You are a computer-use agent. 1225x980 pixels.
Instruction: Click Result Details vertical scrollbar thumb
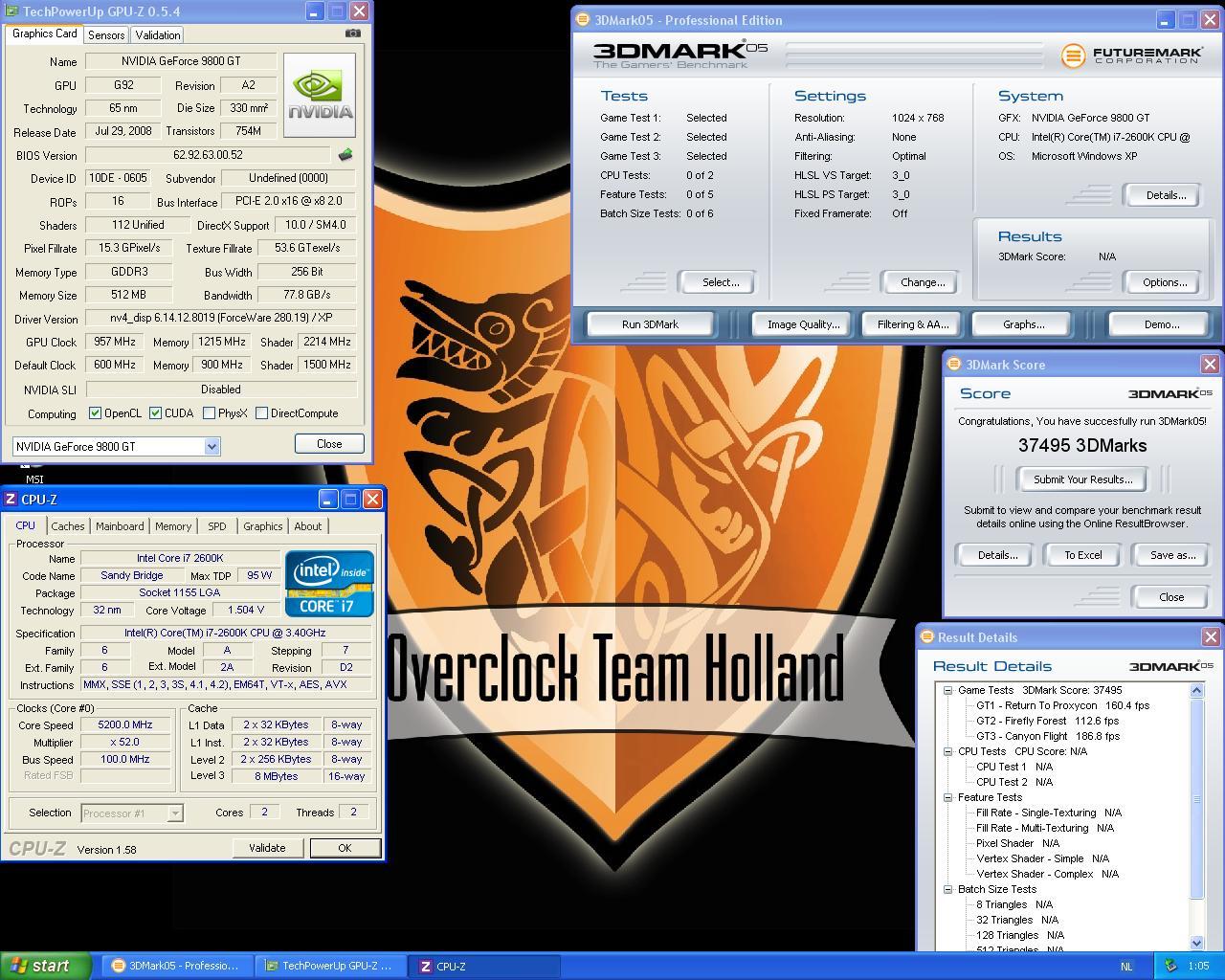pyautogui.click(x=1196, y=799)
